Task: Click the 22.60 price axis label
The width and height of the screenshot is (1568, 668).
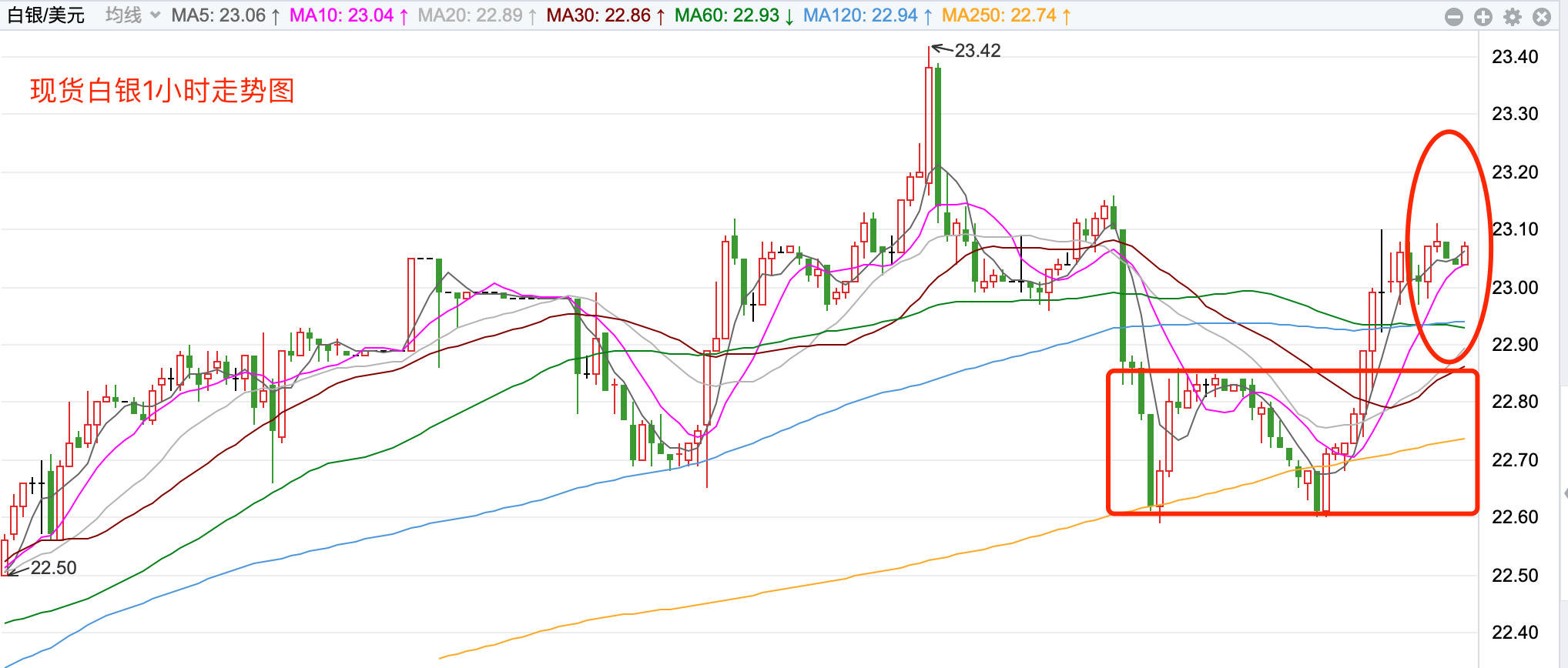Action: coord(1515,517)
